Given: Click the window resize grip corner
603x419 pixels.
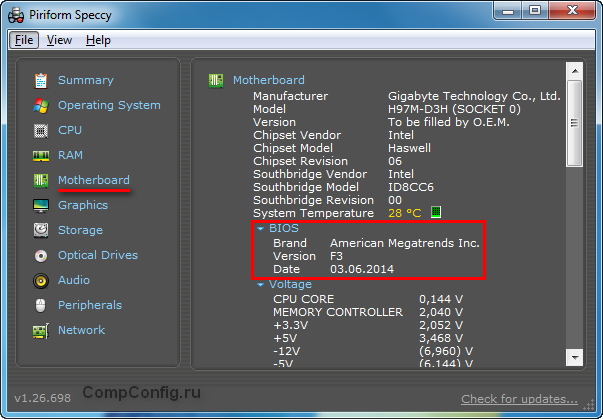Looking at the screenshot, I should coord(589,405).
